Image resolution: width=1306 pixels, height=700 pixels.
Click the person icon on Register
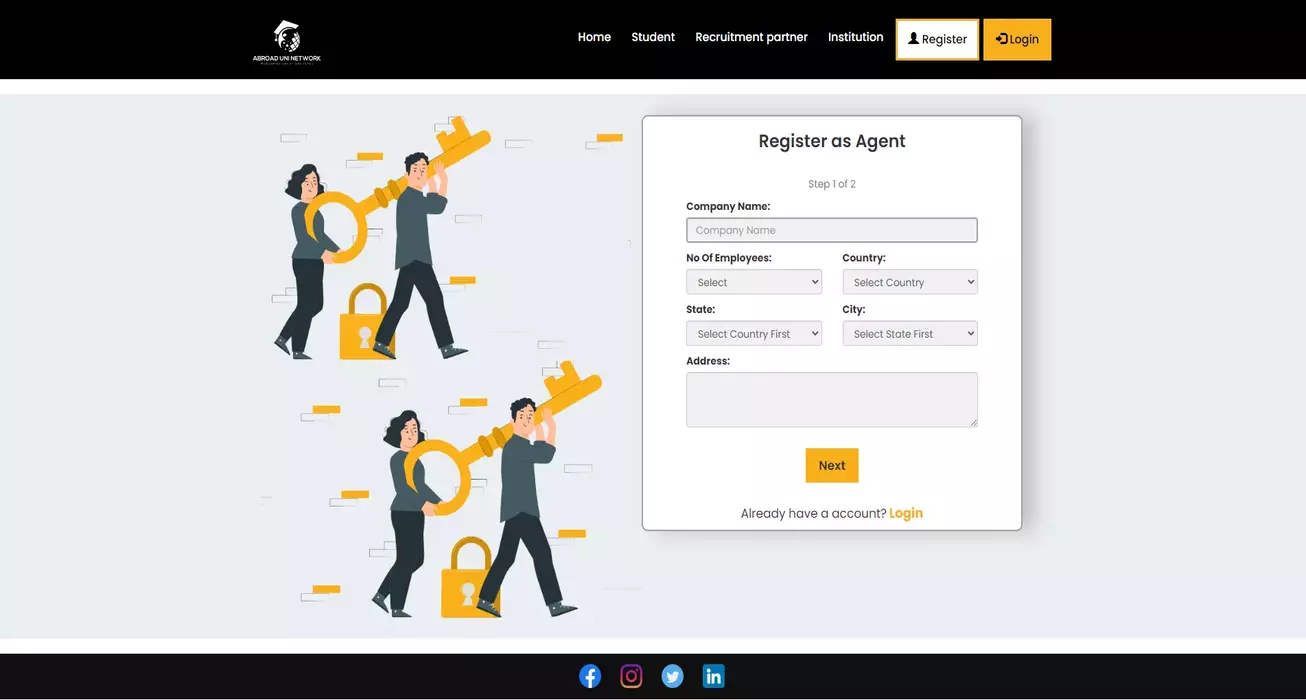pos(913,39)
